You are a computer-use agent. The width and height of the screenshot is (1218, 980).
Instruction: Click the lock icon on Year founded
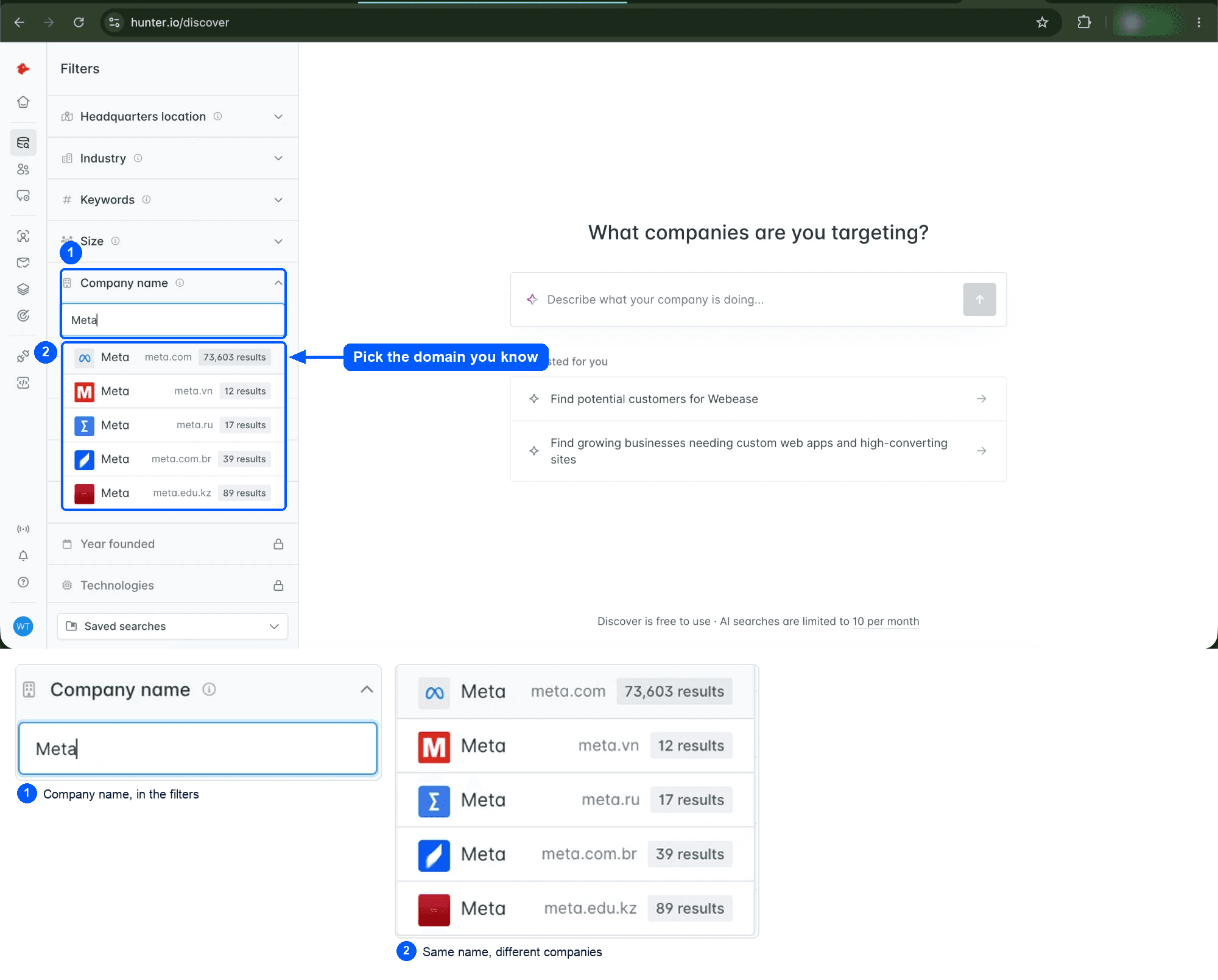pyautogui.click(x=278, y=544)
